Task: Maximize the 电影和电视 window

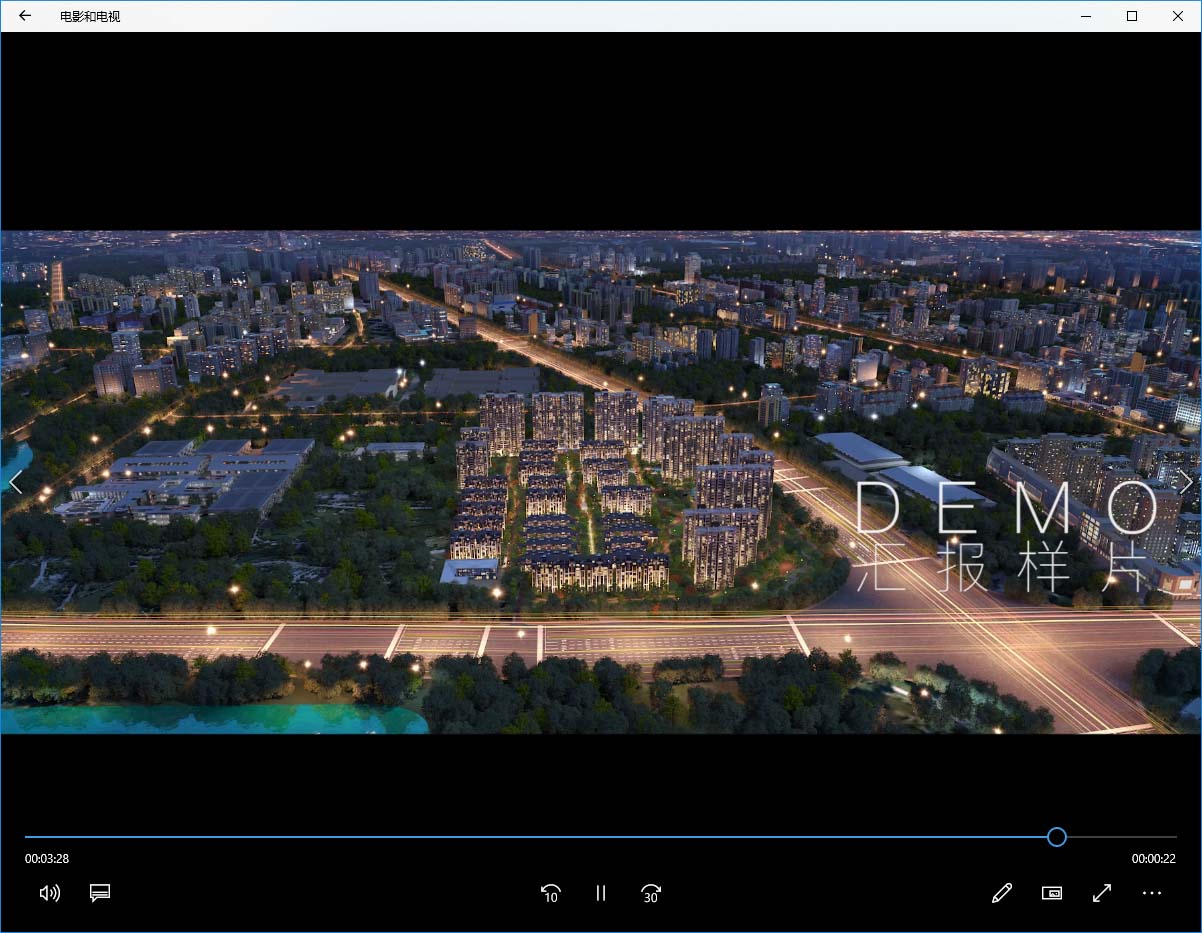Action: pos(1132,16)
